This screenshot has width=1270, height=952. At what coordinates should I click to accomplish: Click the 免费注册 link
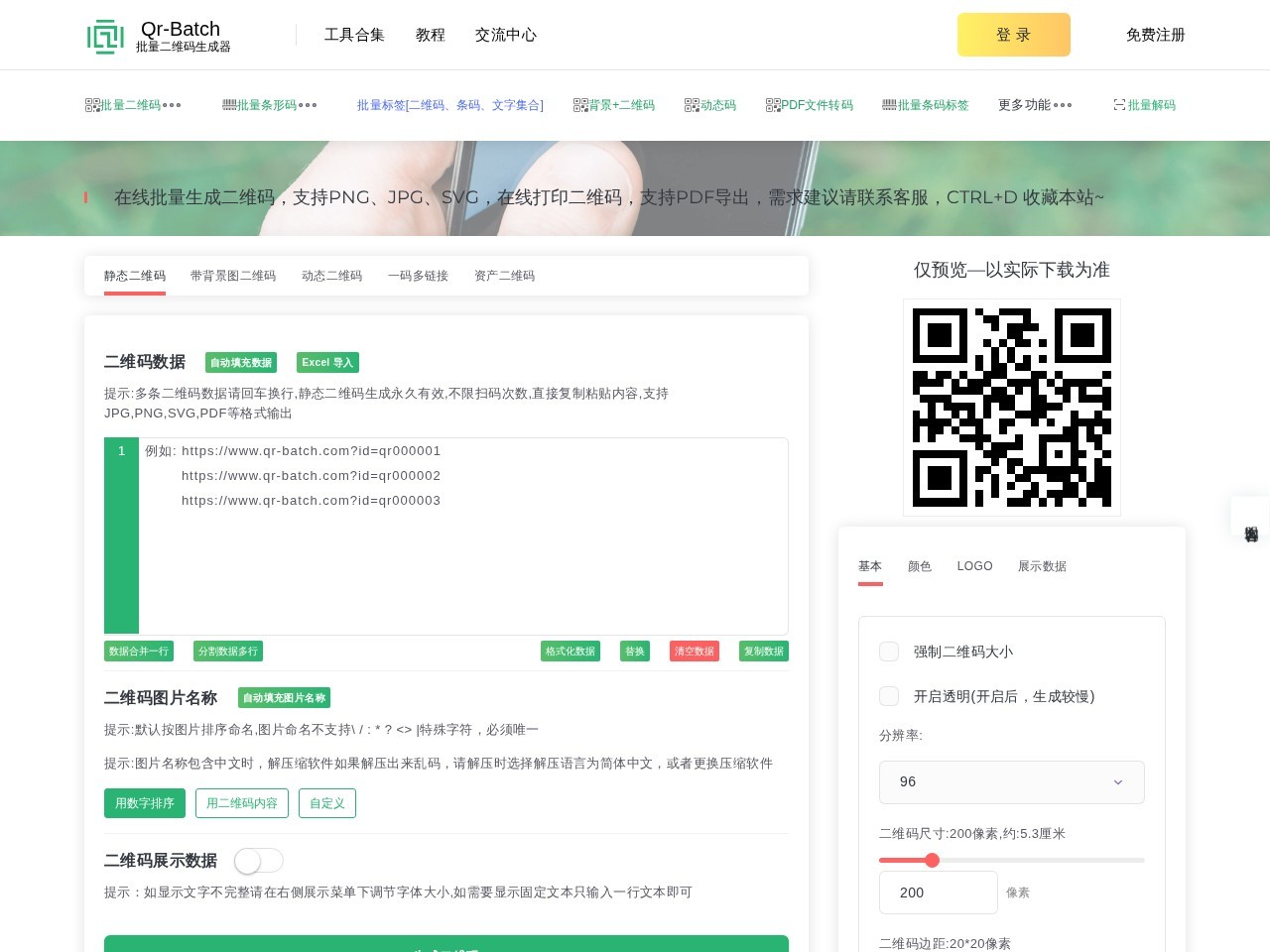(x=1156, y=35)
